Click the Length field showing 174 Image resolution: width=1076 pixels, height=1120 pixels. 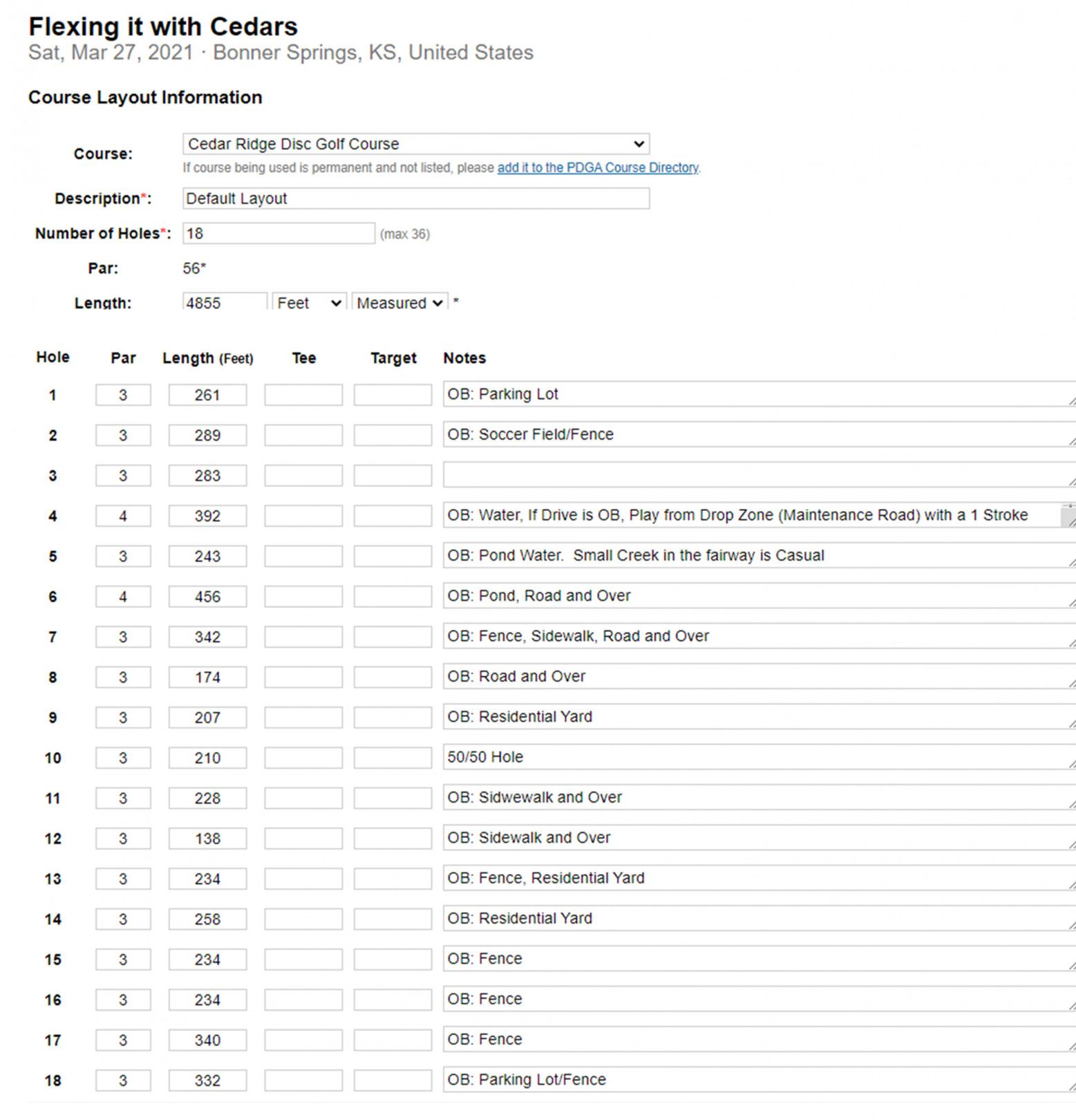[207, 677]
